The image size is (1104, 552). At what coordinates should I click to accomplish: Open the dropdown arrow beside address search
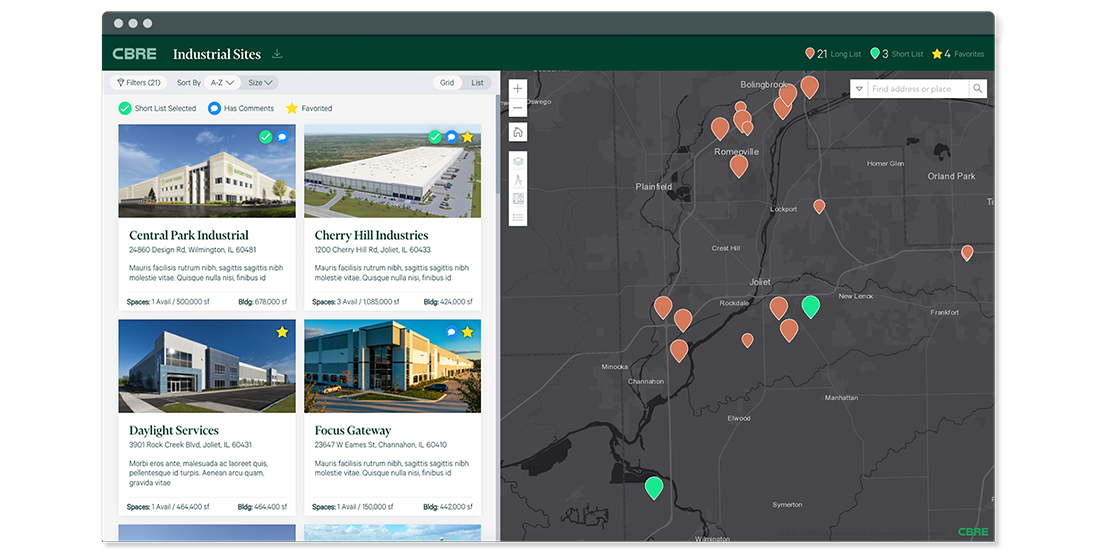pyautogui.click(x=858, y=89)
